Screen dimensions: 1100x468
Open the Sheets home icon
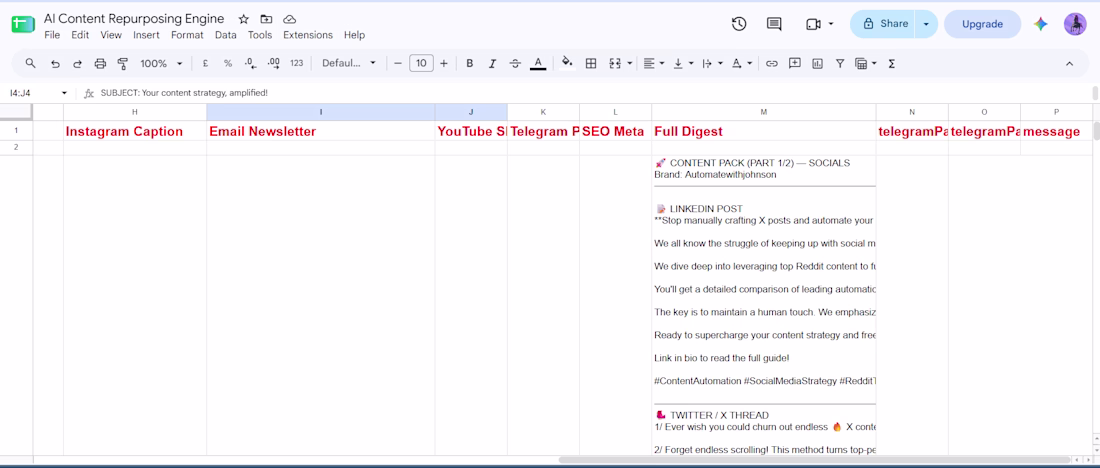point(22,24)
